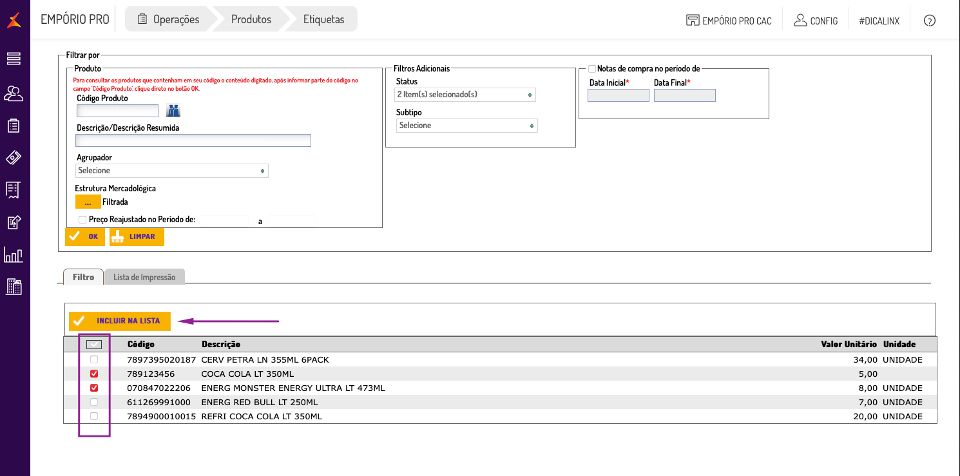Click the 20,00 unit value cell
Screen dimensions: 960x476
(x=867, y=416)
